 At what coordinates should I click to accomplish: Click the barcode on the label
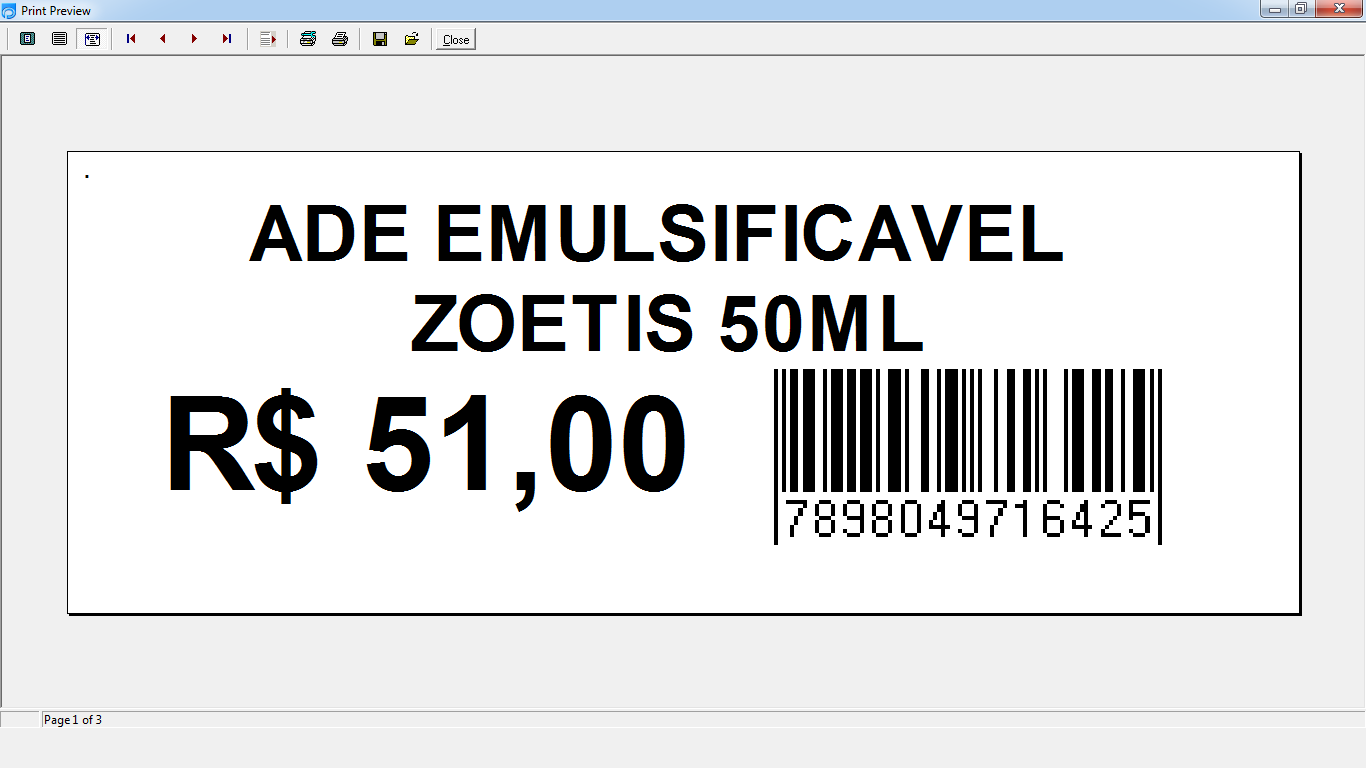point(968,456)
